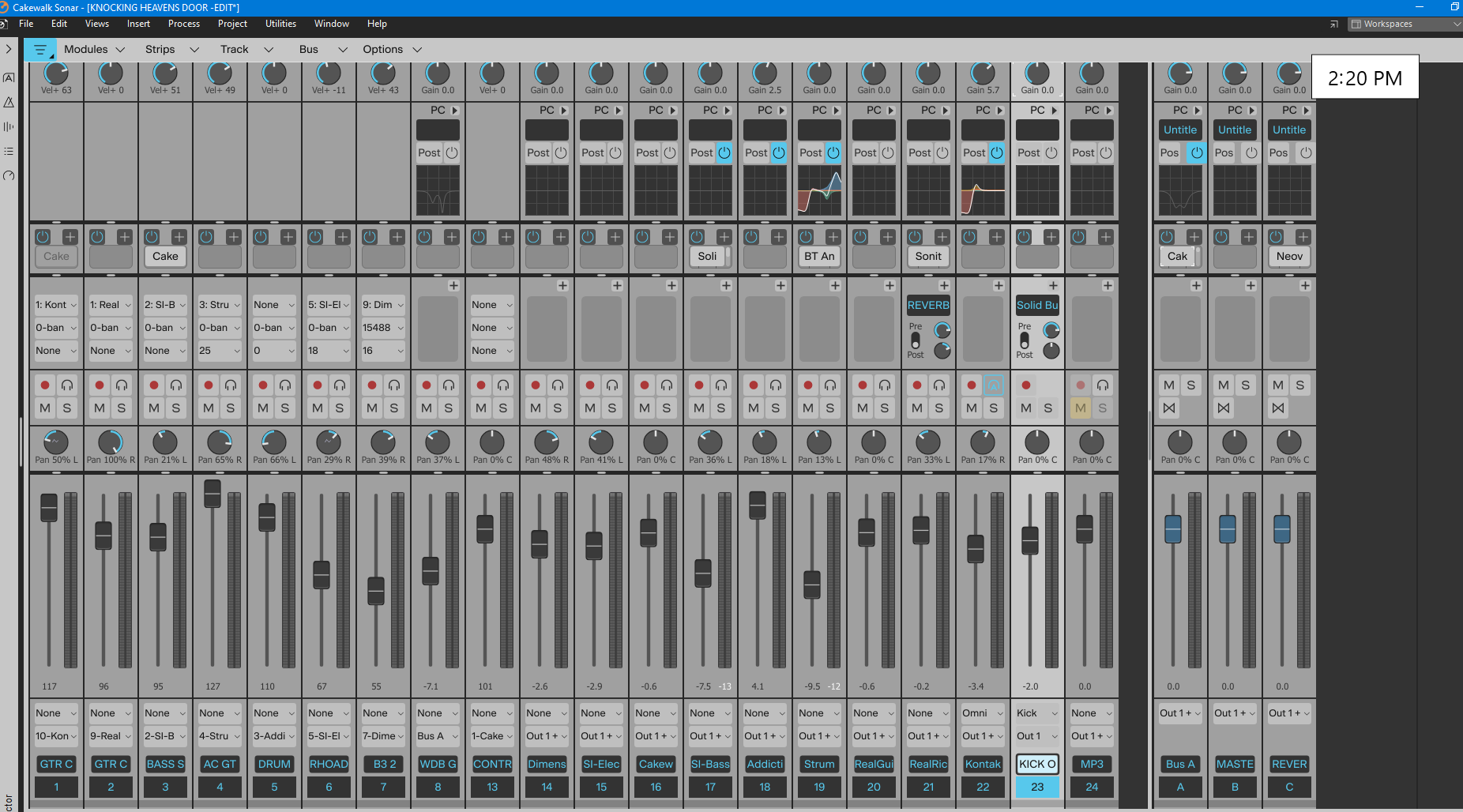
Task: Add an effect to the BASS S FX rack
Action: coord(179,237)
